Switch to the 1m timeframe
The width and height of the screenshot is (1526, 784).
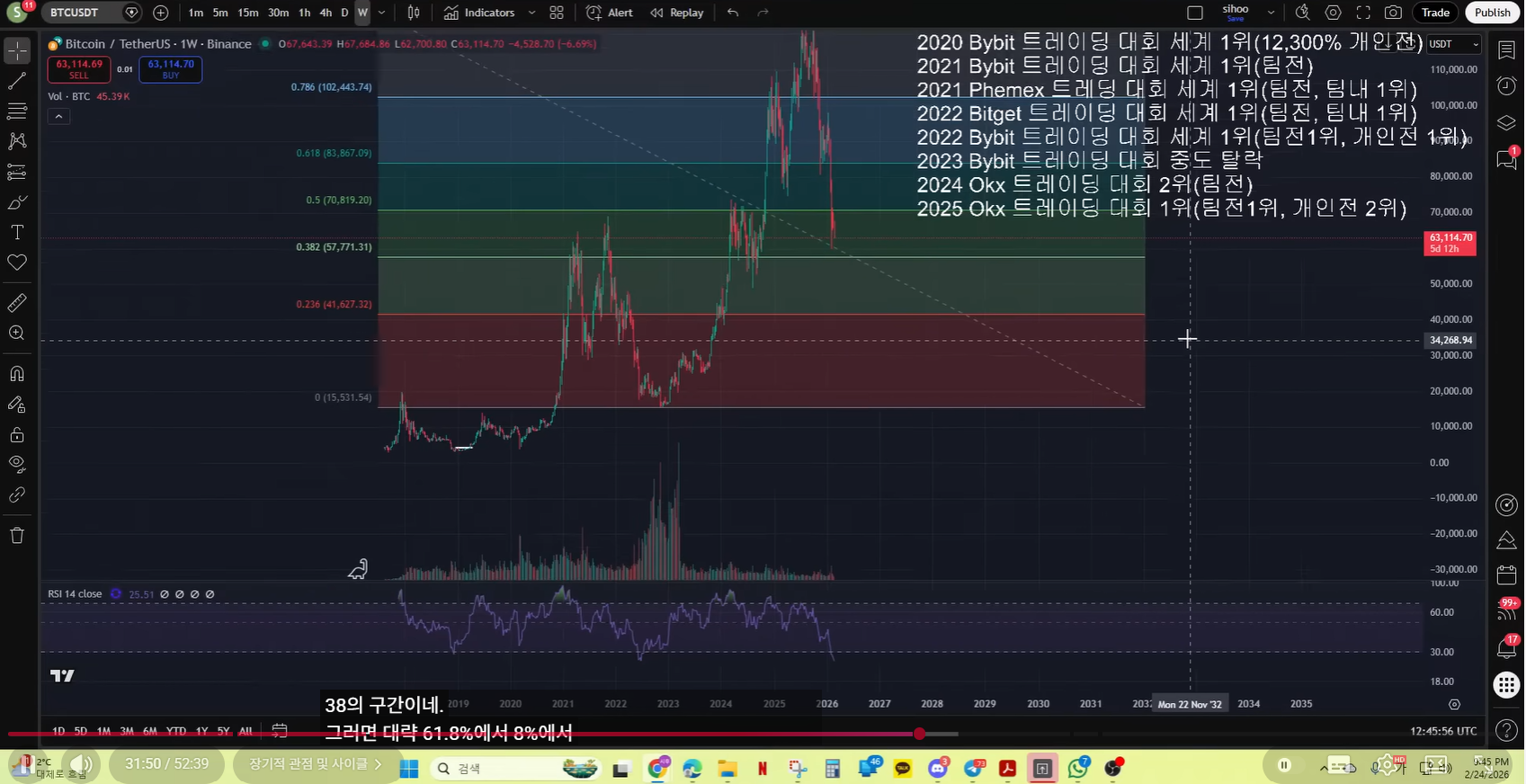point(195,13)
